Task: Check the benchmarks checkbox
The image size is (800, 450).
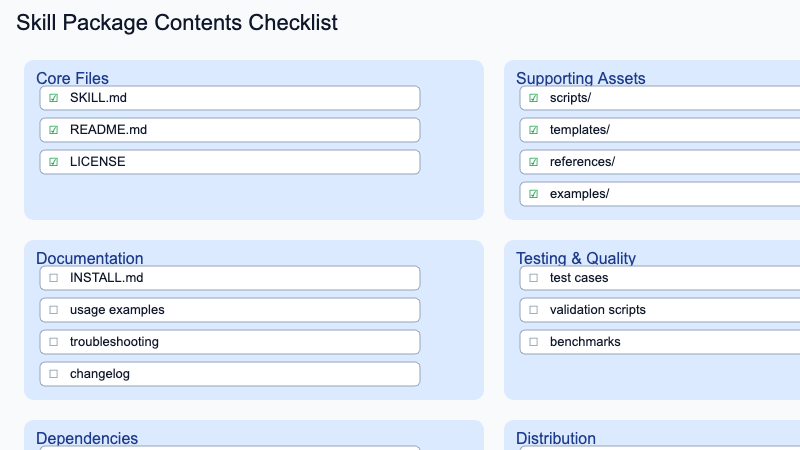Action: click(x=534, y=342)
